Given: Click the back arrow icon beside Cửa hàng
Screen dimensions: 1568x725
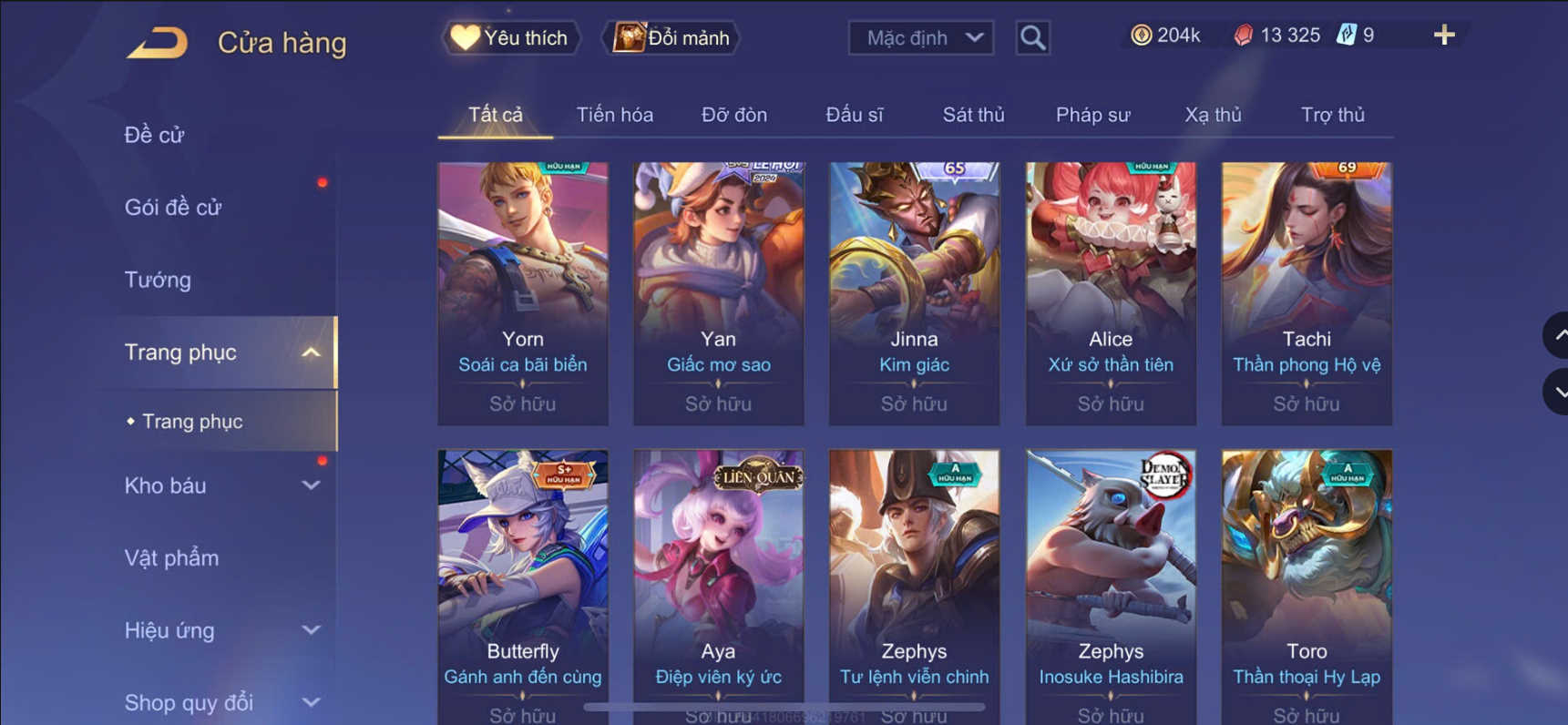Looking at the screenshot, I should pos(157,42).
